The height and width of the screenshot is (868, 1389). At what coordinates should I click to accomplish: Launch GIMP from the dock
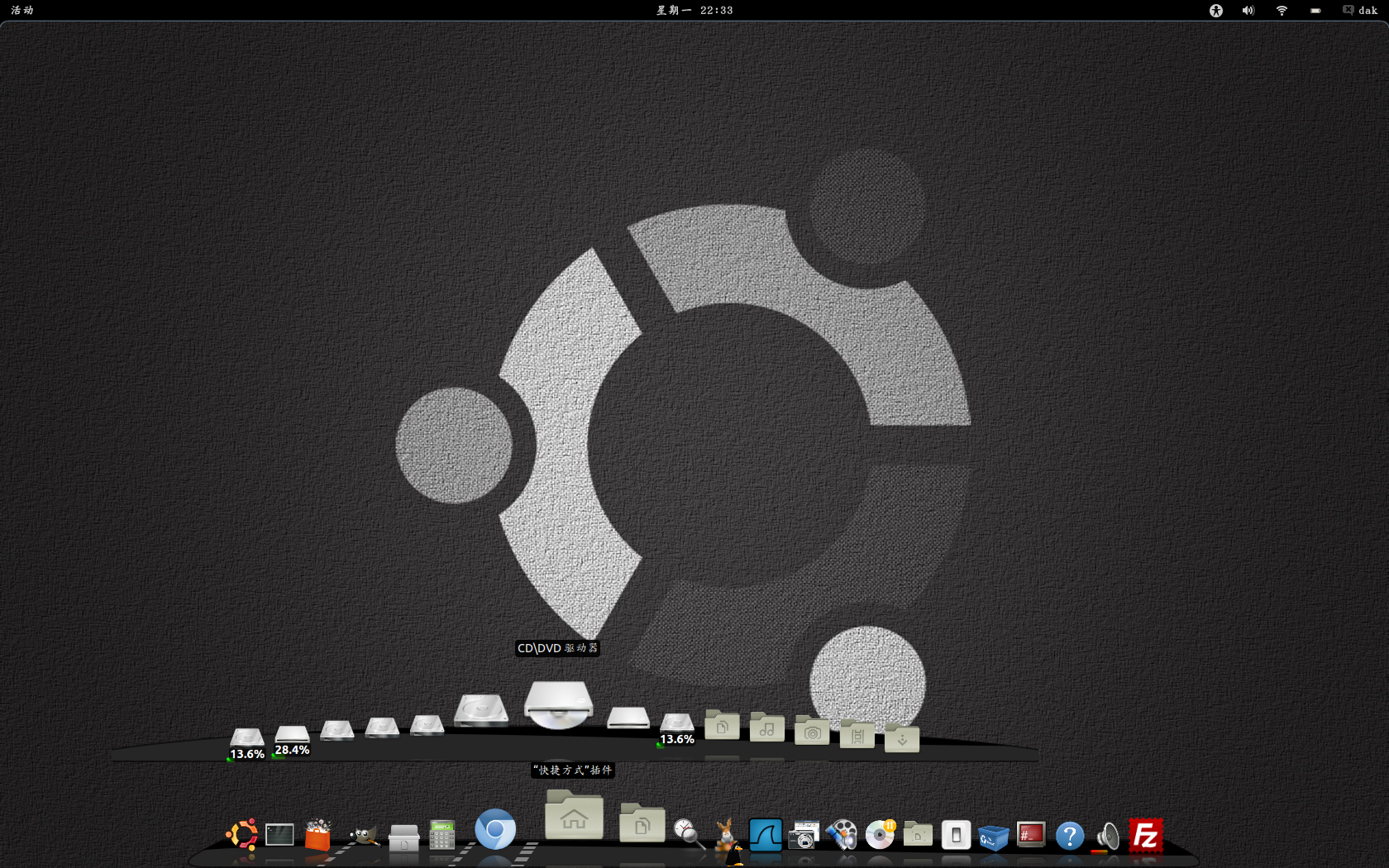point(364,836)
